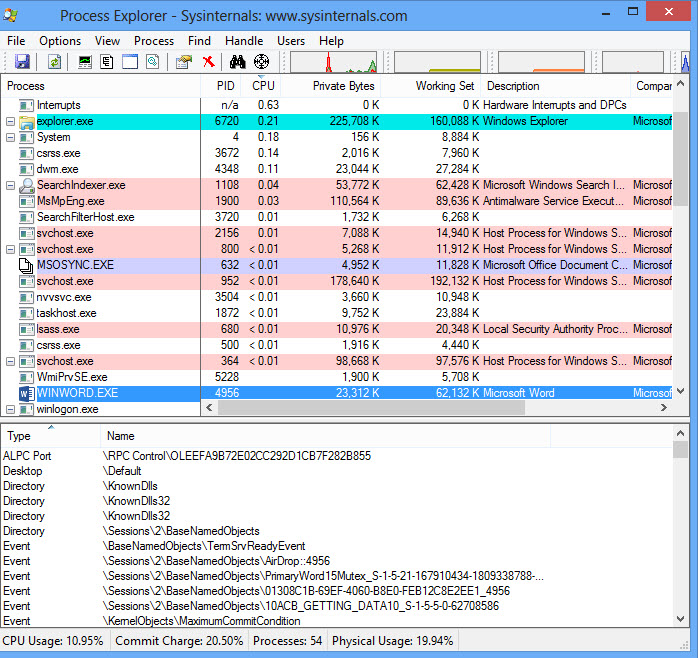Collapse the SearchIndexer.exe tree node

coord(10,186)
